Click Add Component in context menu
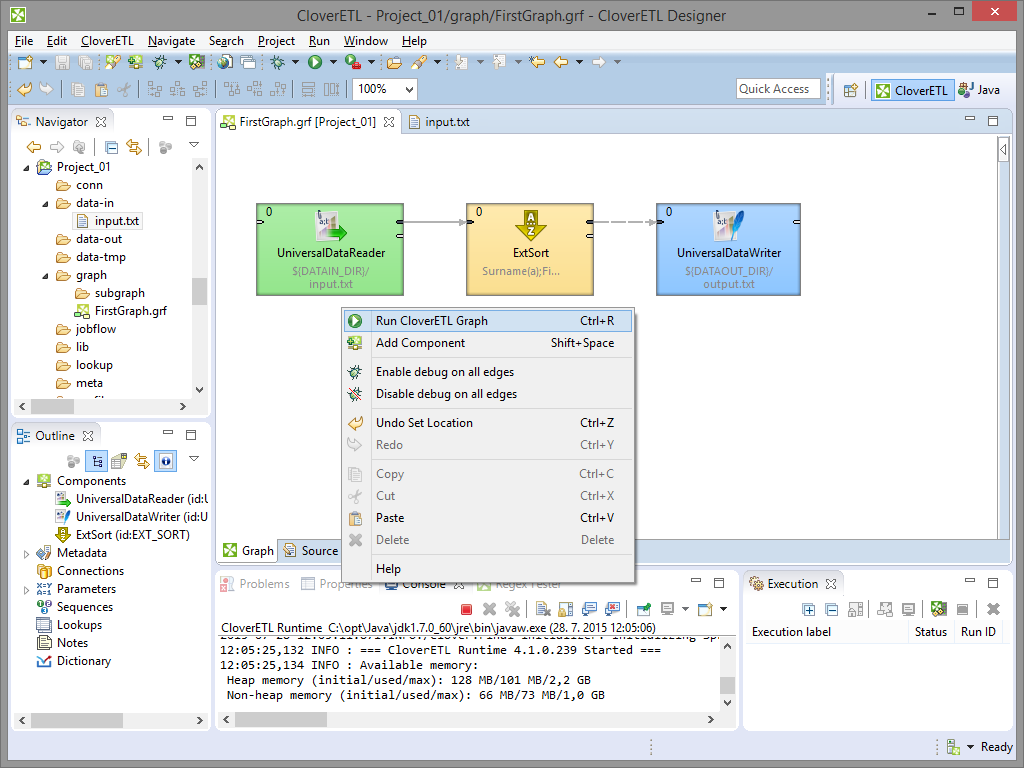This screenshot has height=768, width=1024. click(x=420, y=343)
